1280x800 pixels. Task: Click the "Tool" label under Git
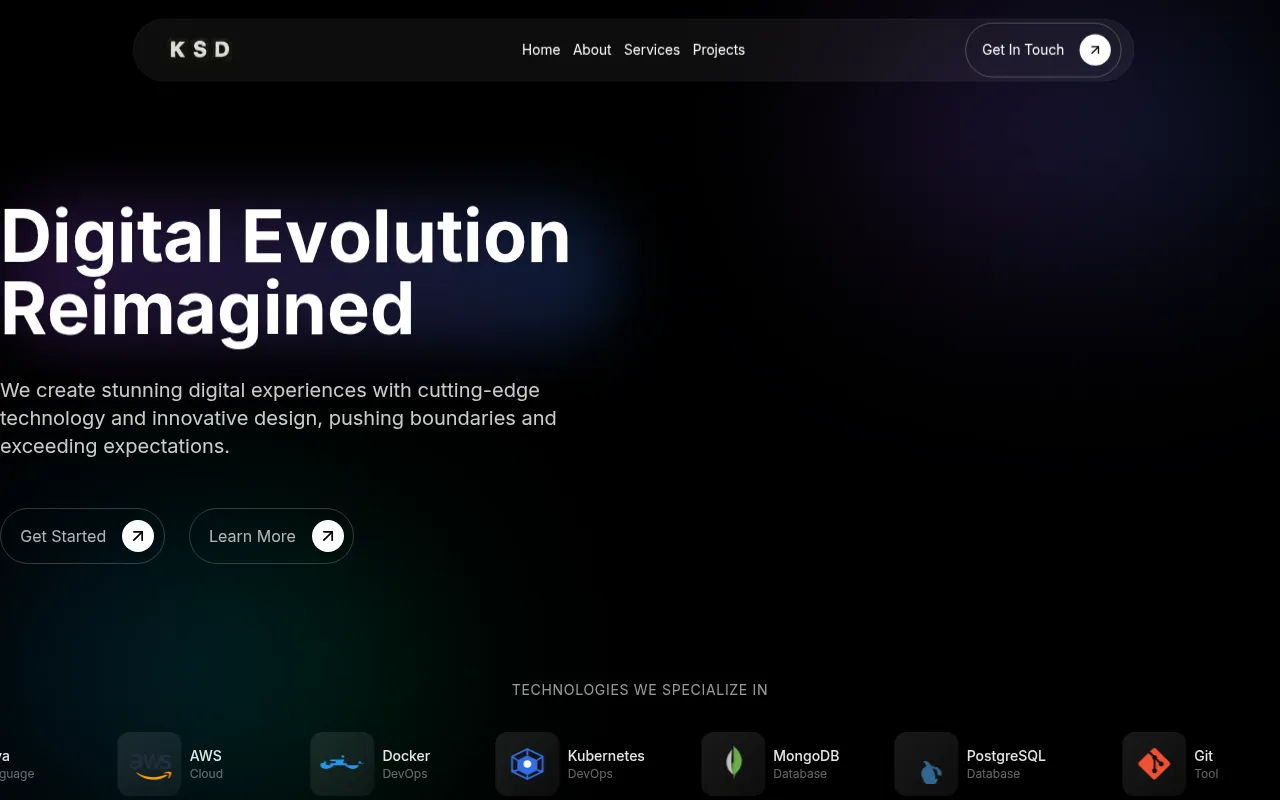point(1207,774)
